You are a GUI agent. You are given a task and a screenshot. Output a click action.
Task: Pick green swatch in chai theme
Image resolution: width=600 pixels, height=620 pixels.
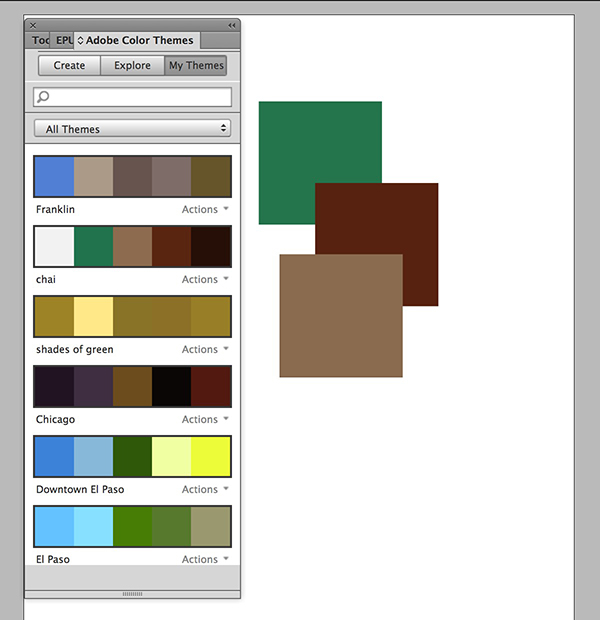click(x=93, y=246)
